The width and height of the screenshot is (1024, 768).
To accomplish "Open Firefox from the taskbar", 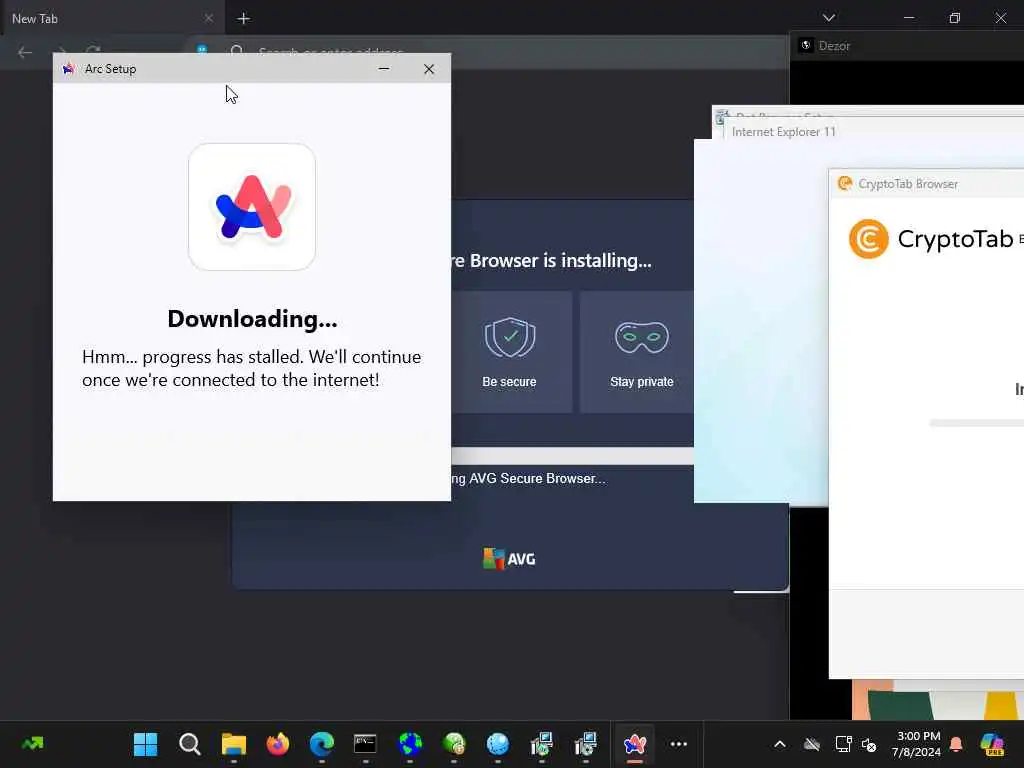I will click(278, 744).
